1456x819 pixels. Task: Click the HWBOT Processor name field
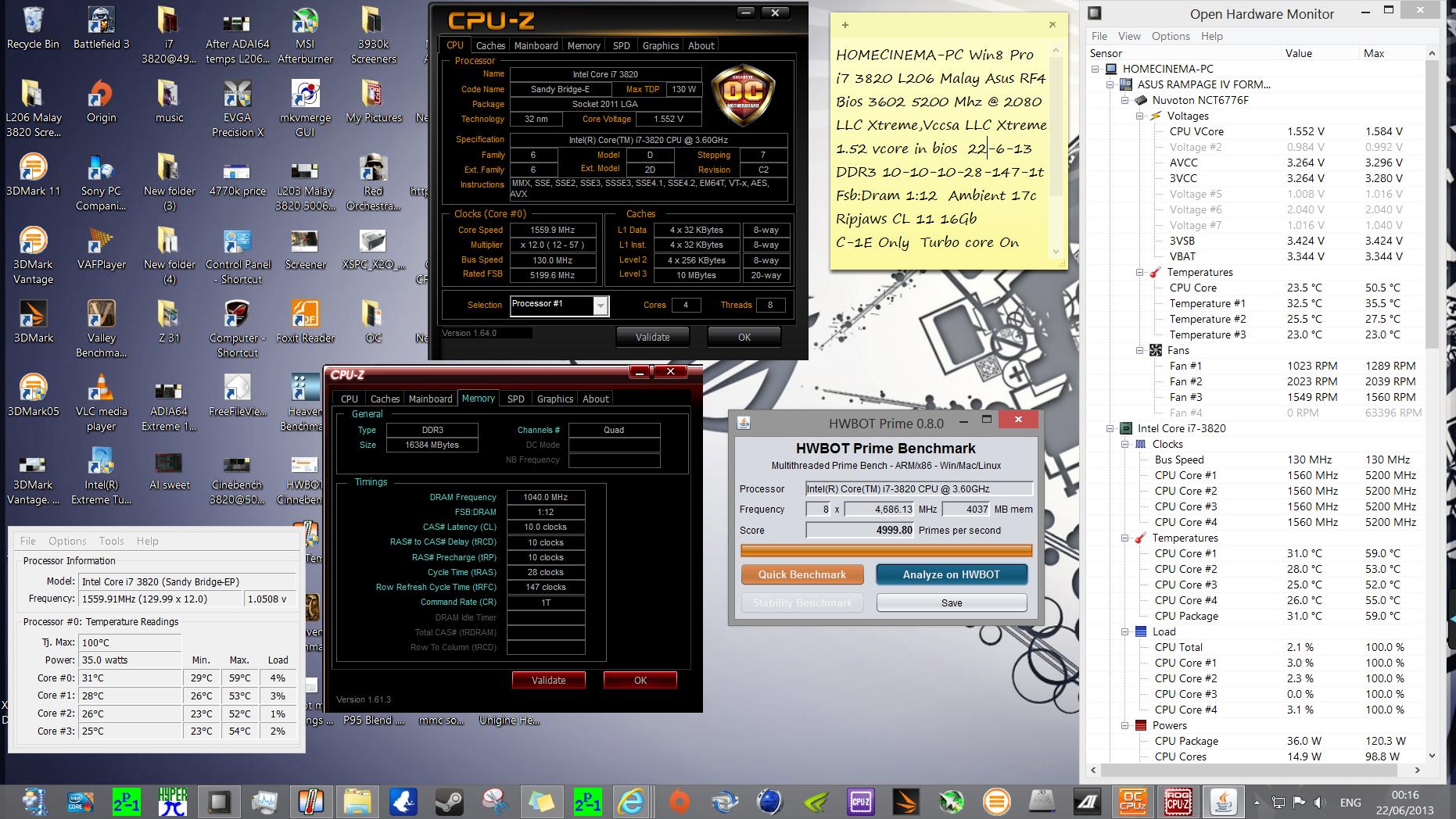click(x=919, y=488)
